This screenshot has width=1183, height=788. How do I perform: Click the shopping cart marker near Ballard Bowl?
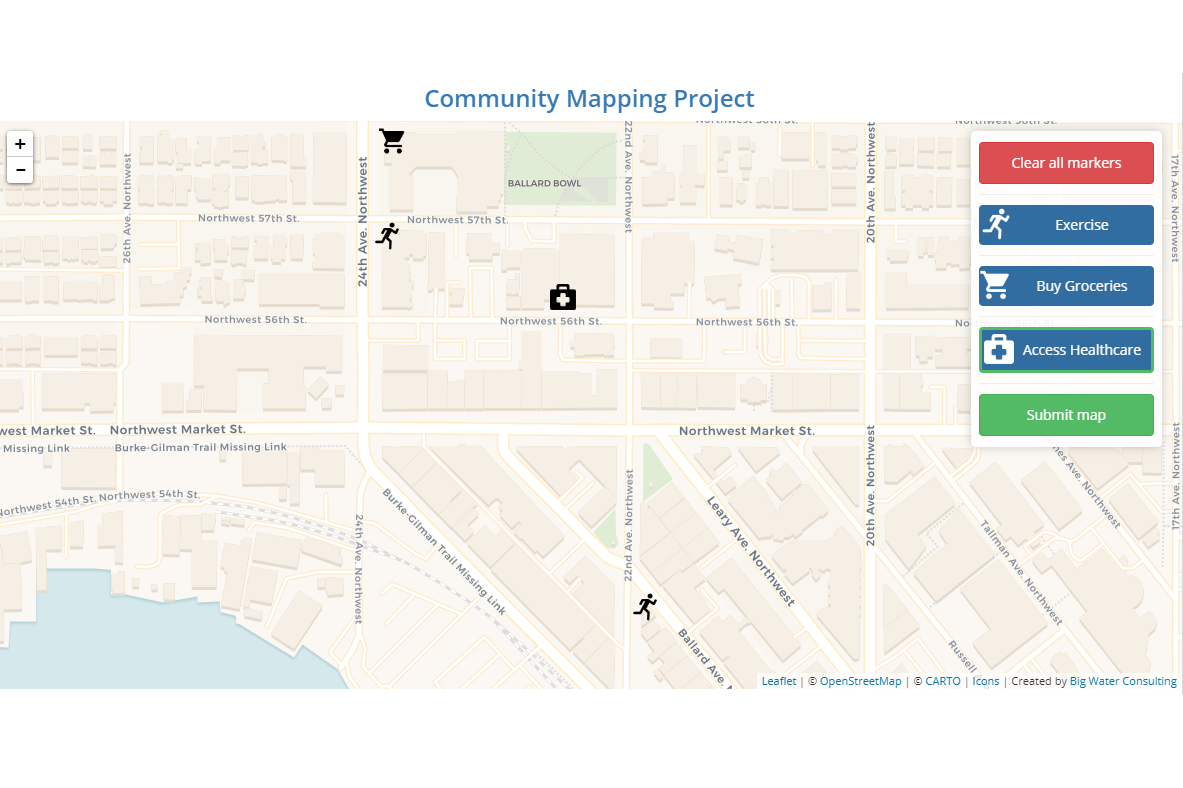tap(392, 140)
